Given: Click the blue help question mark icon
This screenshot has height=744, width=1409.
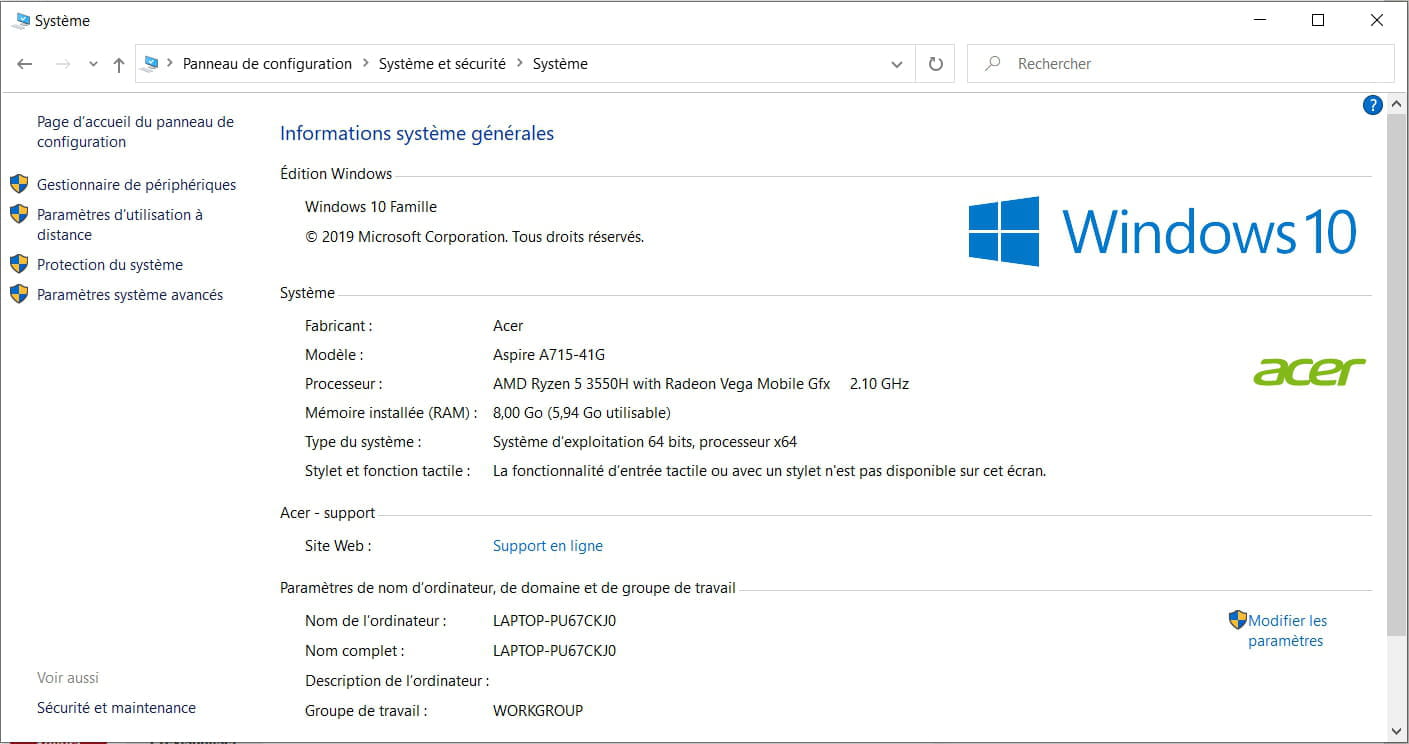Looking at the screenshot, I should point(1372,105).
